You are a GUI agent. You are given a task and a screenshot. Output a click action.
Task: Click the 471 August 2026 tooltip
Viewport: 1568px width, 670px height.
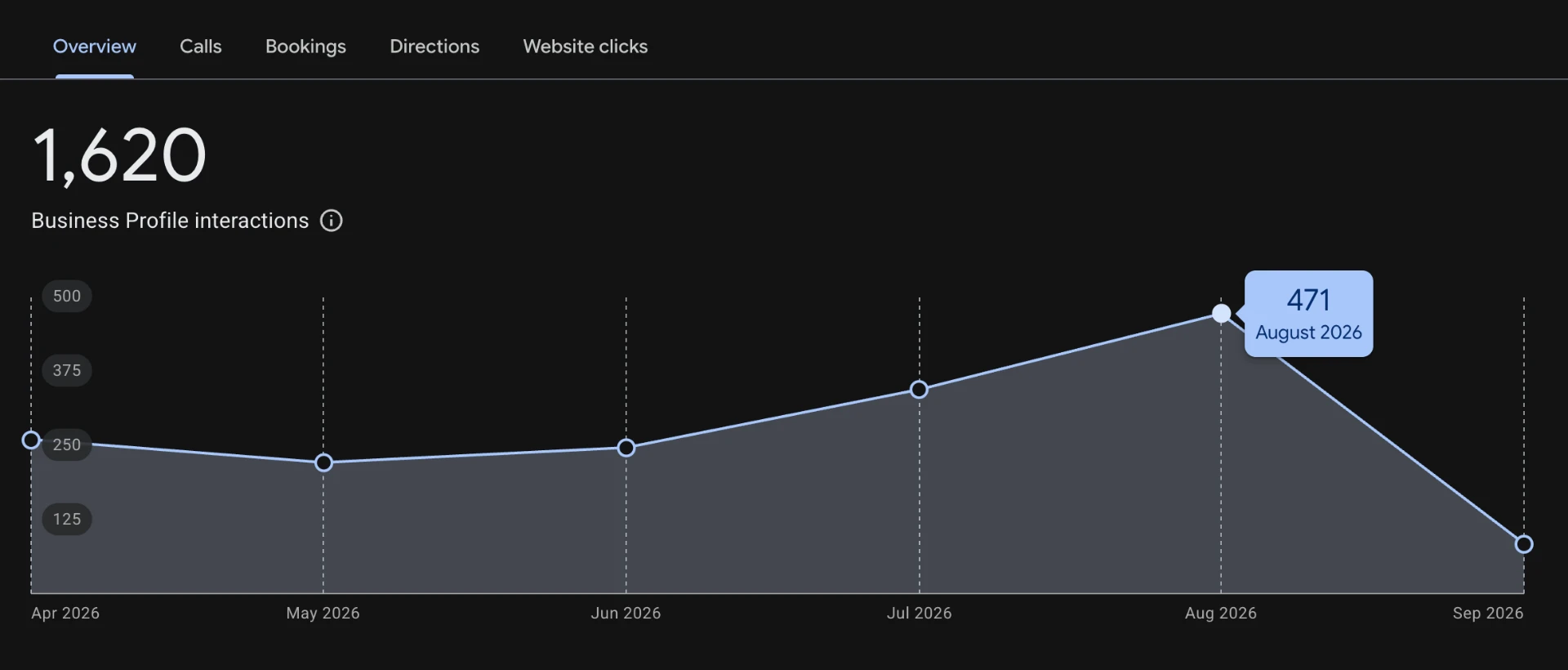point(1308,314)
